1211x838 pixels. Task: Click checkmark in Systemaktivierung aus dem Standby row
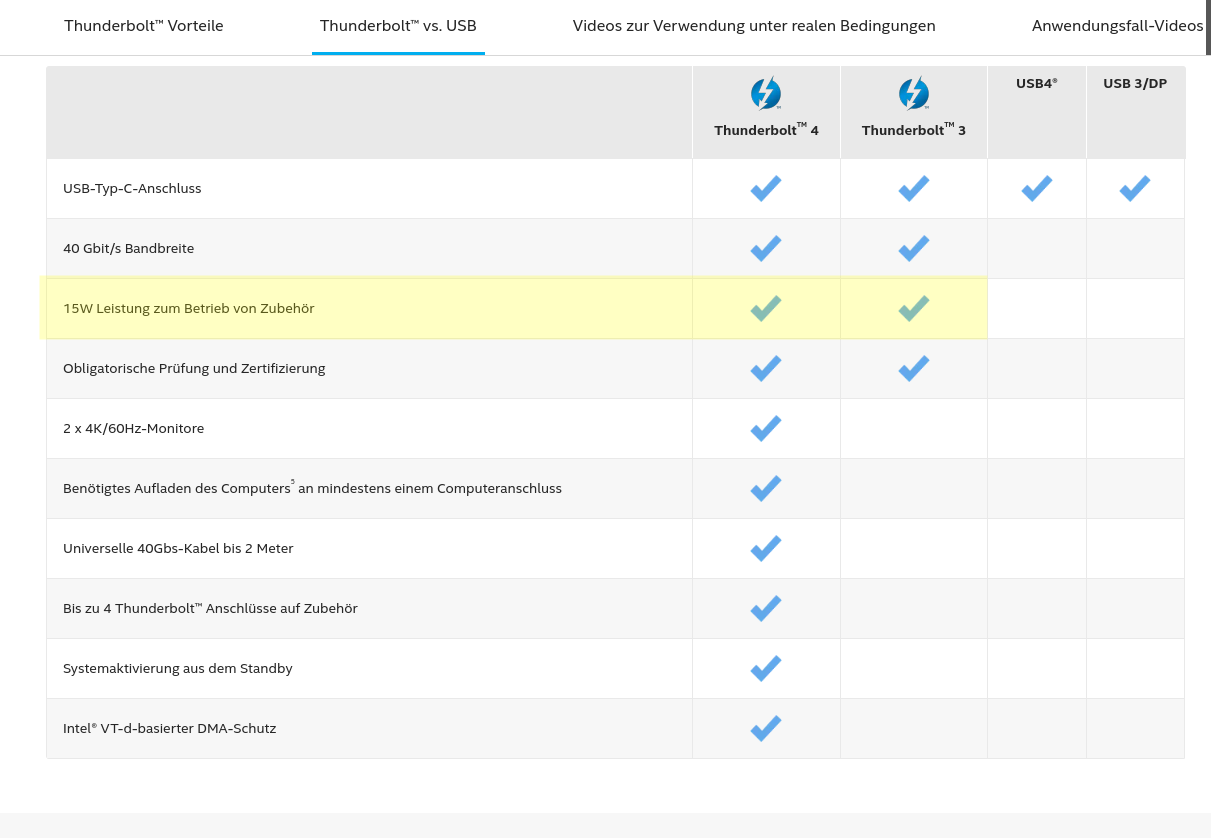click(x=766, y=668)
